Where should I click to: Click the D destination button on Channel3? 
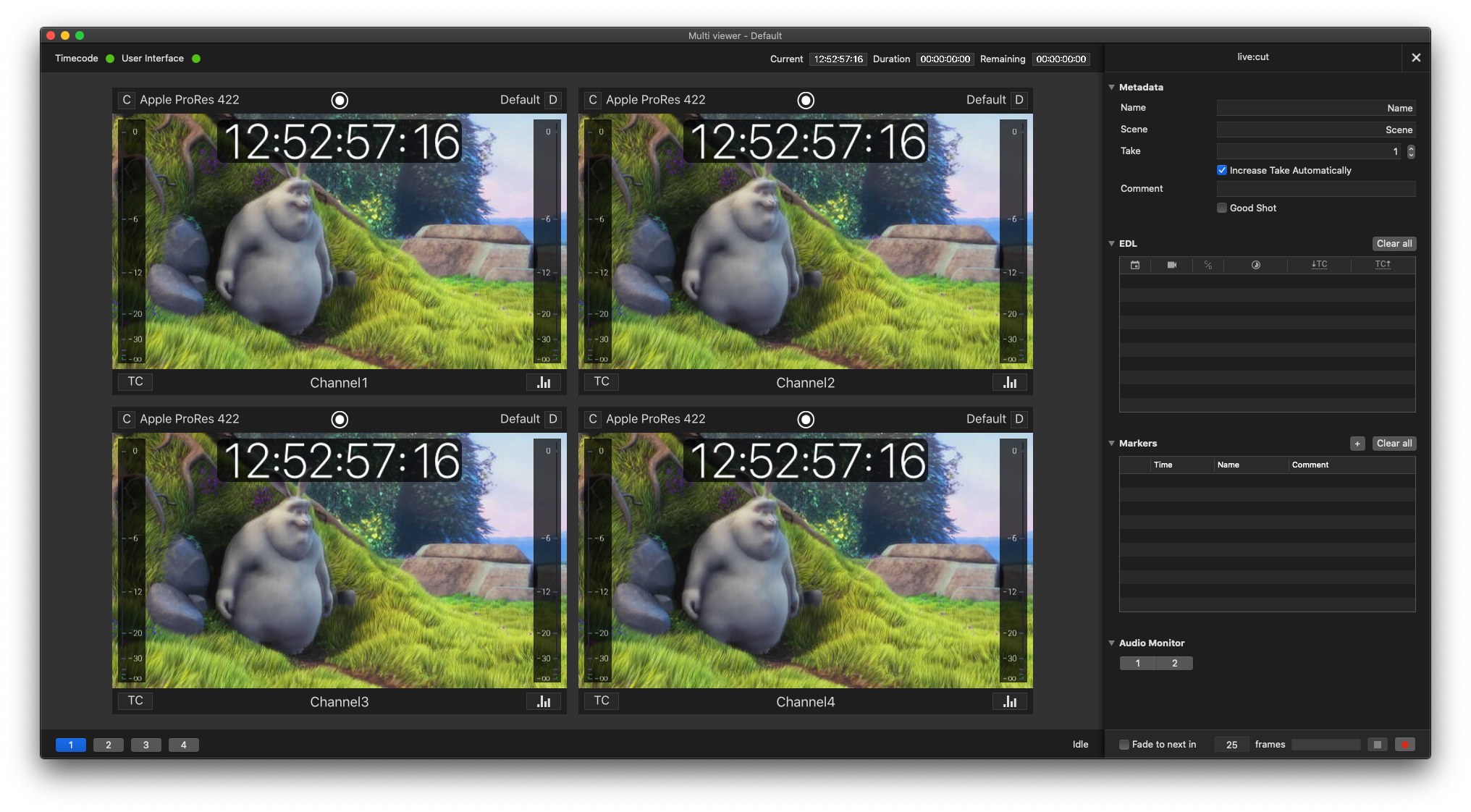click(x=553, y=419)
